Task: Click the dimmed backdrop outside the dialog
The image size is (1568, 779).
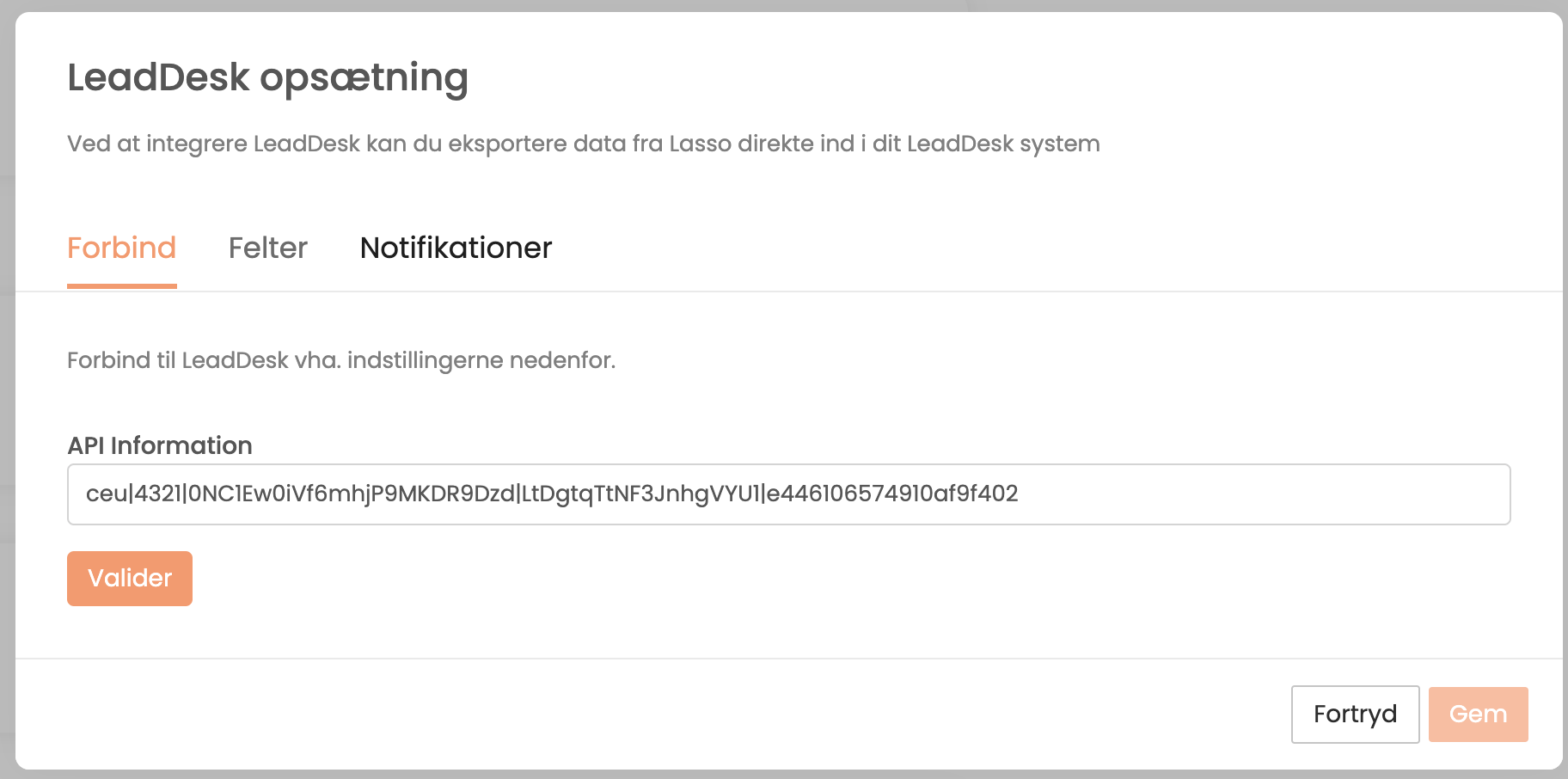Action: coord(6,387)
